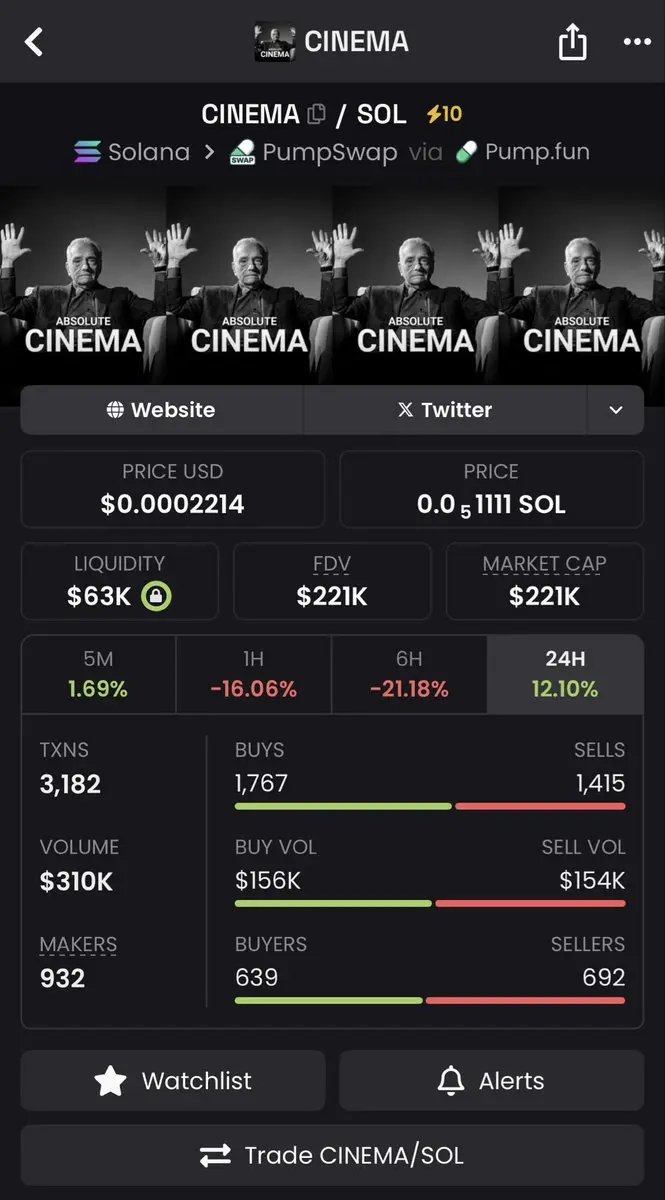Select the 1H timeframe tab
This screenshot has height=1200, width=665.
tap(253, 674)
